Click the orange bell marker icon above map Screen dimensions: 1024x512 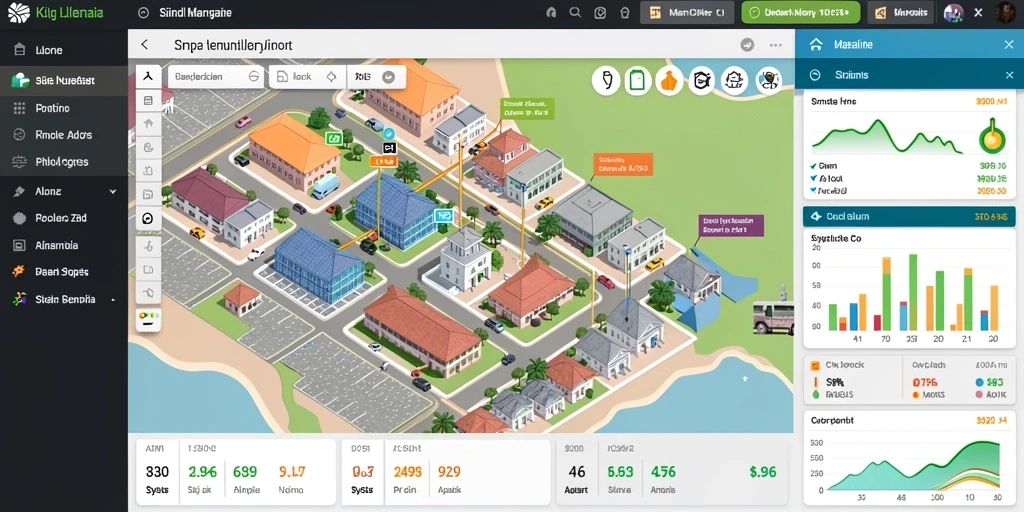(x=669, y=80)
